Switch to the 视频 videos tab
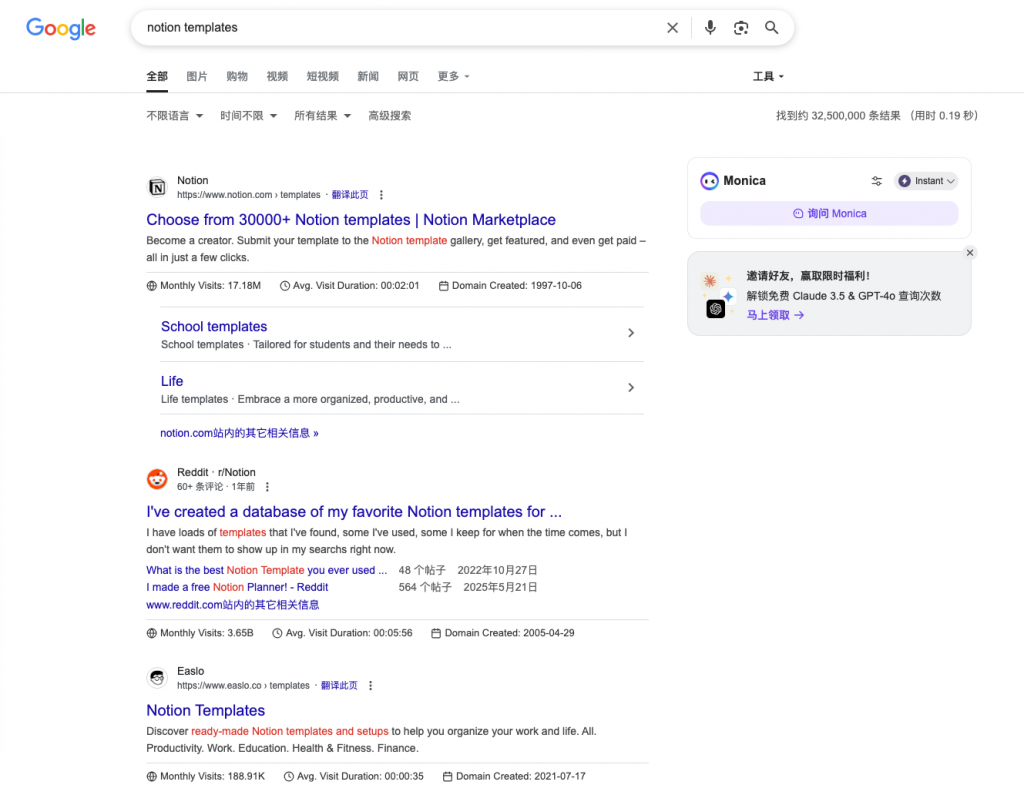 click(x=277, y=76)
